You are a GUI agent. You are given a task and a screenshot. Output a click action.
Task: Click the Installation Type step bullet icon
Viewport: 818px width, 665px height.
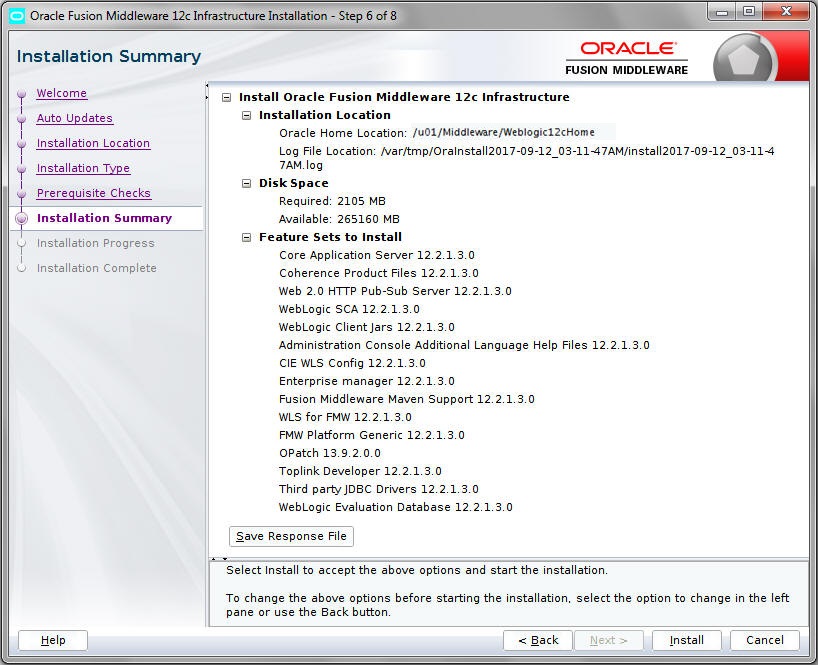pyautogui.click(x=21, y=169)
